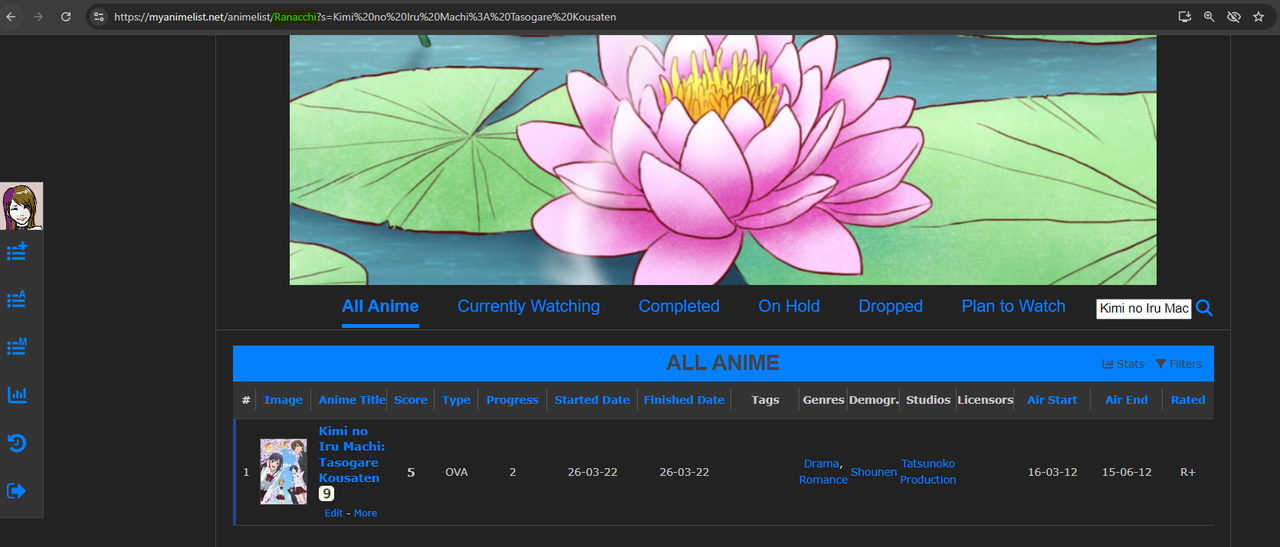Viewport: 1280px width, 547px height.
Task: Click the water lily banner image
Action: point(723,160)
